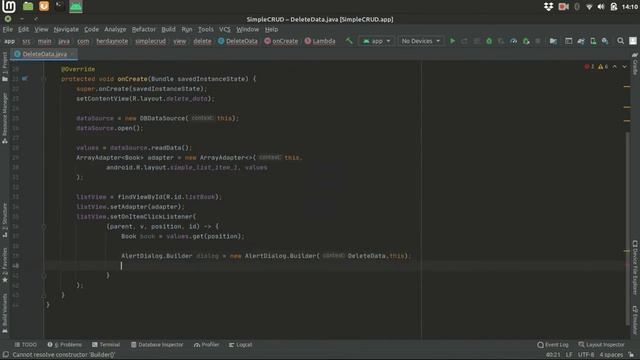Open the Problems tool window
The width and height of the screenshot is (640, 360).
click(x=64, y=345)
